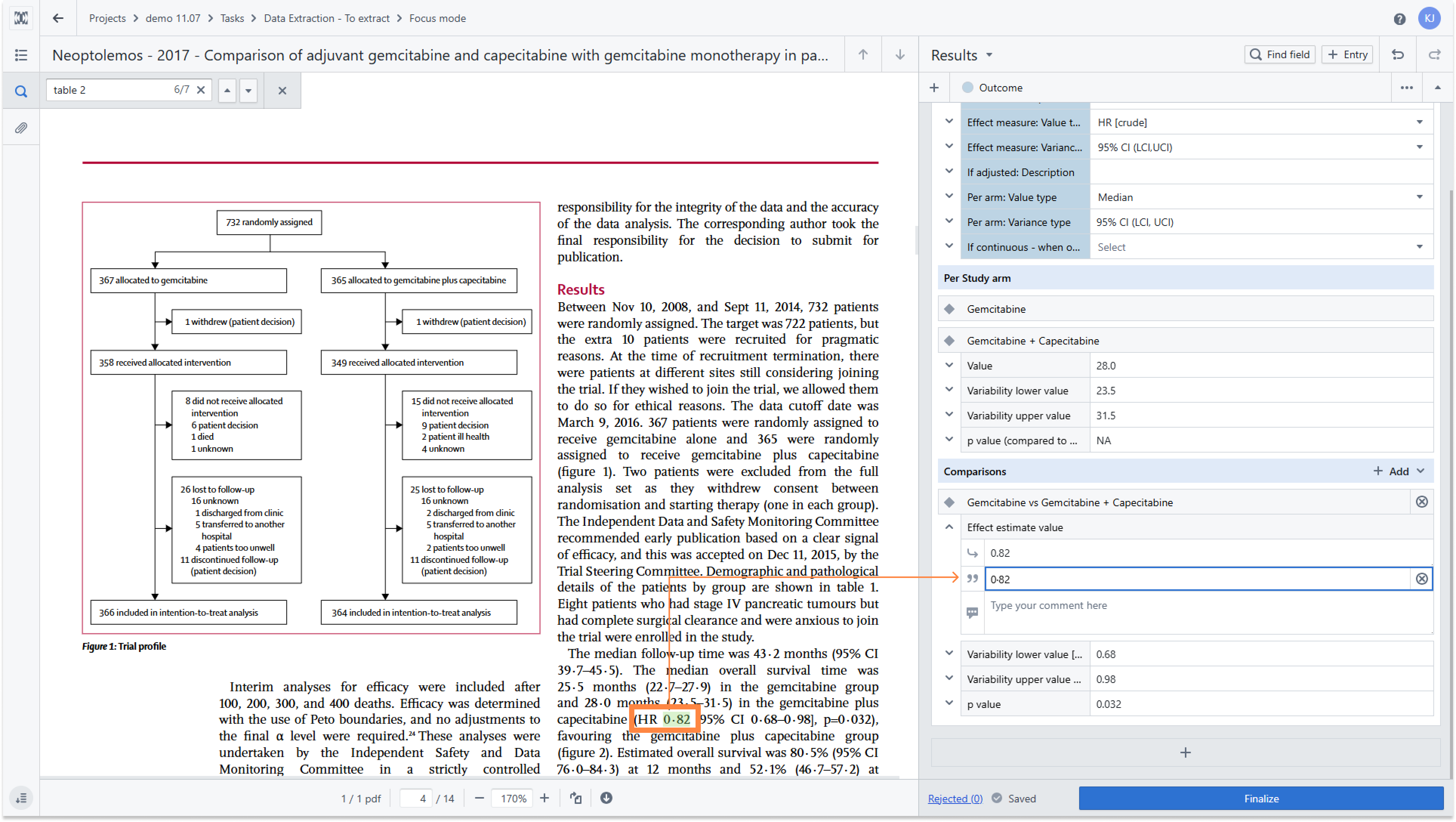
Task: Go to previous document with up arrow
Action: 862,55
